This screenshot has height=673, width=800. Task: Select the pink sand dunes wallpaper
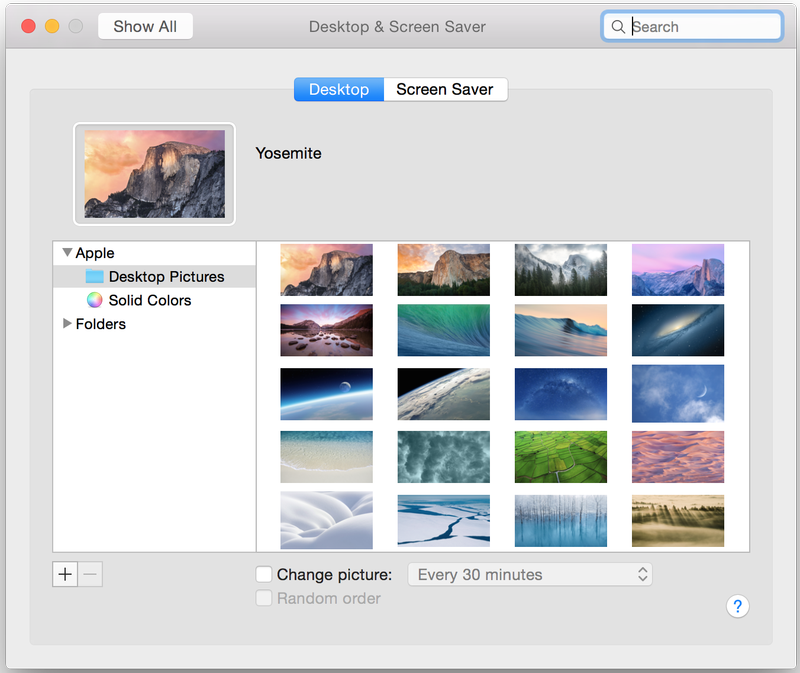pyautogui.click(x=678, y=457)
